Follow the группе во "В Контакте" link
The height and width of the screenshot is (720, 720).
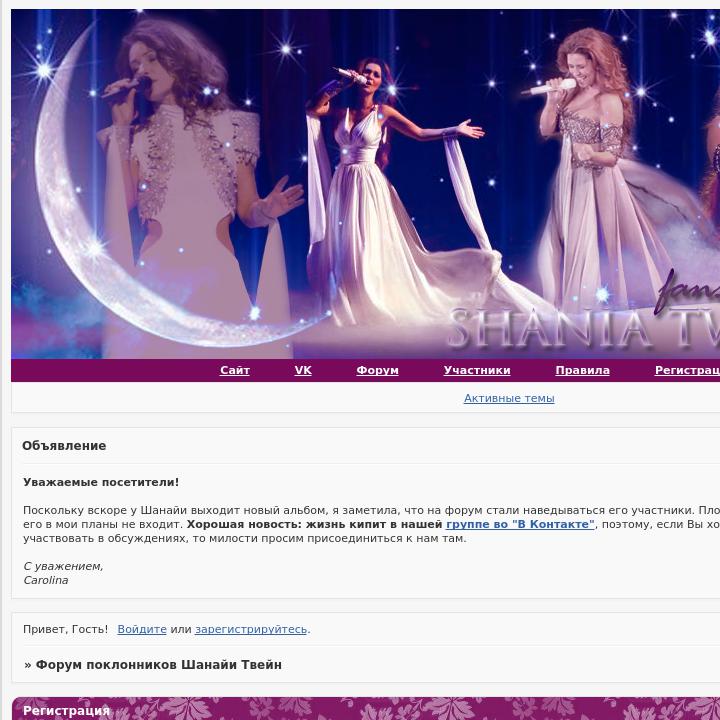click(x=520, y=524)
